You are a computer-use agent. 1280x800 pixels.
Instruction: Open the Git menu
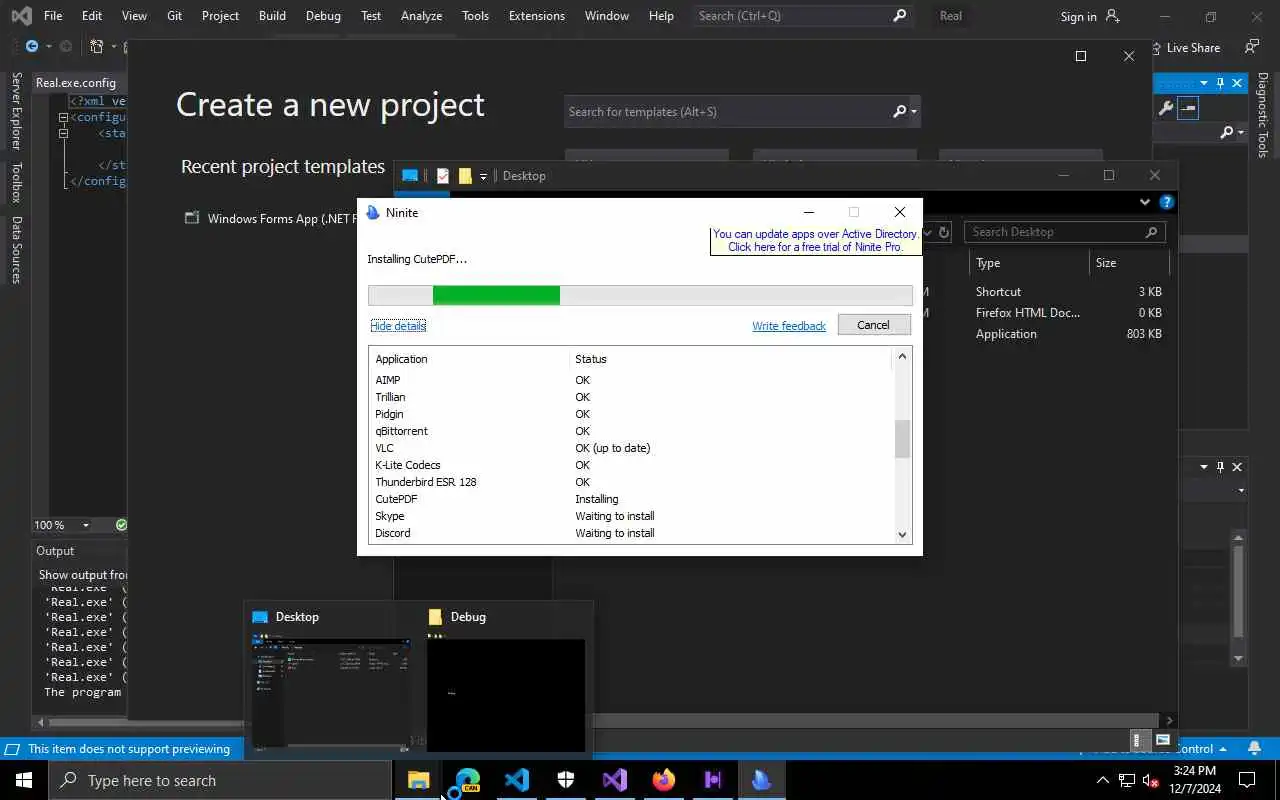[x=174, y=16]
